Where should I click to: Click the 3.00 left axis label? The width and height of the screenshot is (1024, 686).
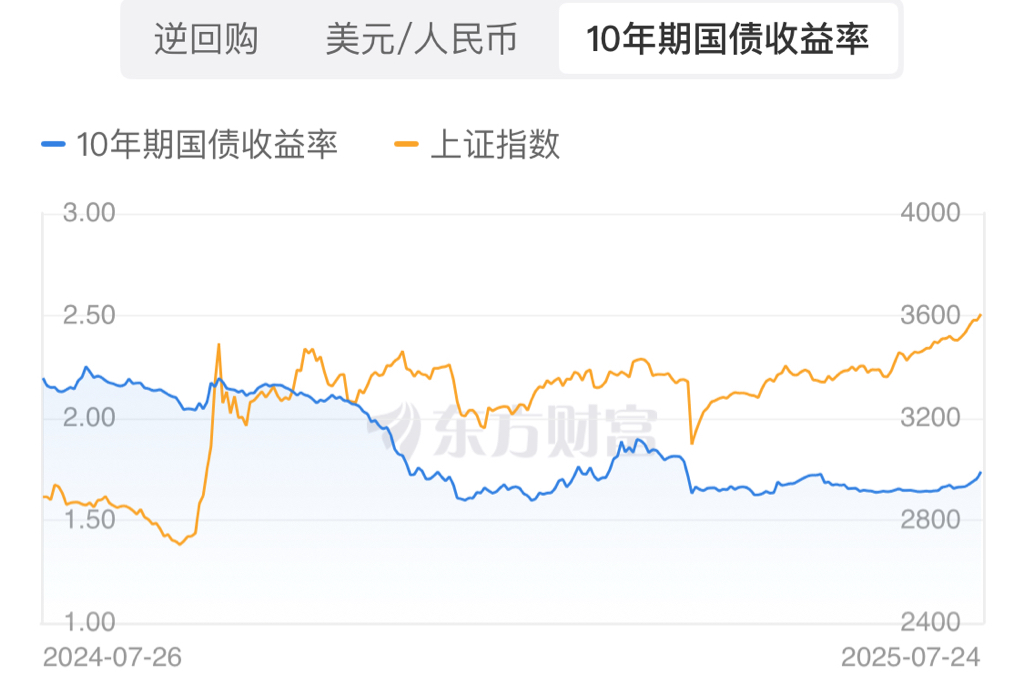pyautogui.click(x=90, y=213)
